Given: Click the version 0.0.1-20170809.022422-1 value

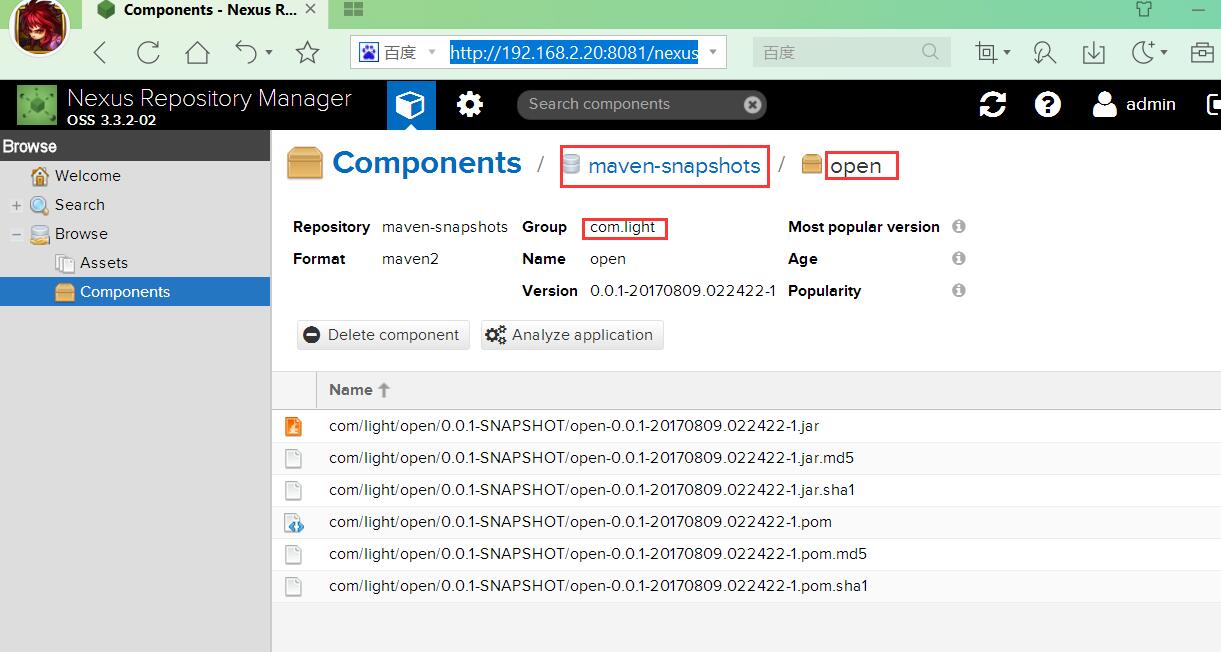Looking at the screenshot, I should pyautogui.click(x=683, y=291).
